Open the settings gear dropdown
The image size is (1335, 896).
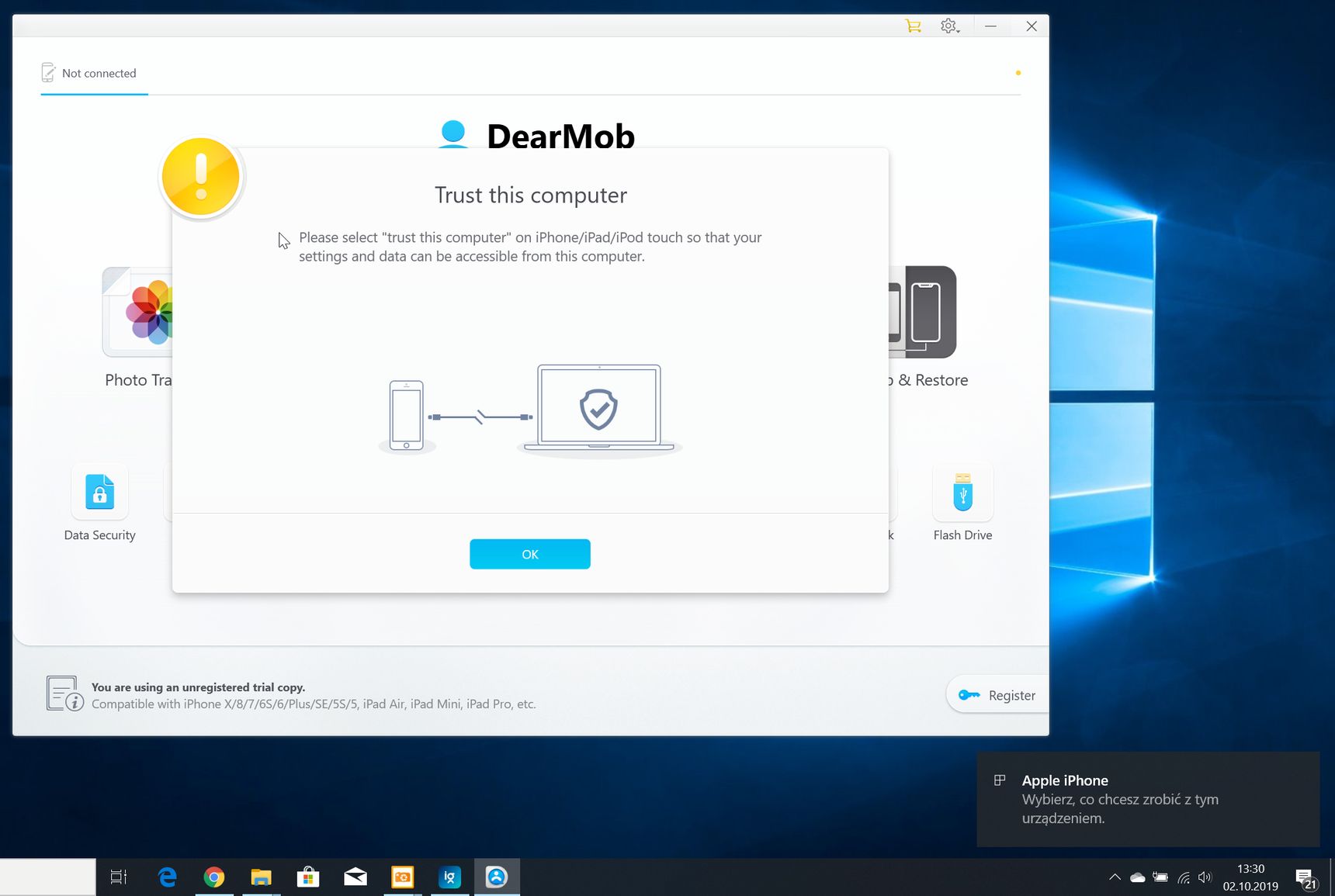[x=949, y=26]
